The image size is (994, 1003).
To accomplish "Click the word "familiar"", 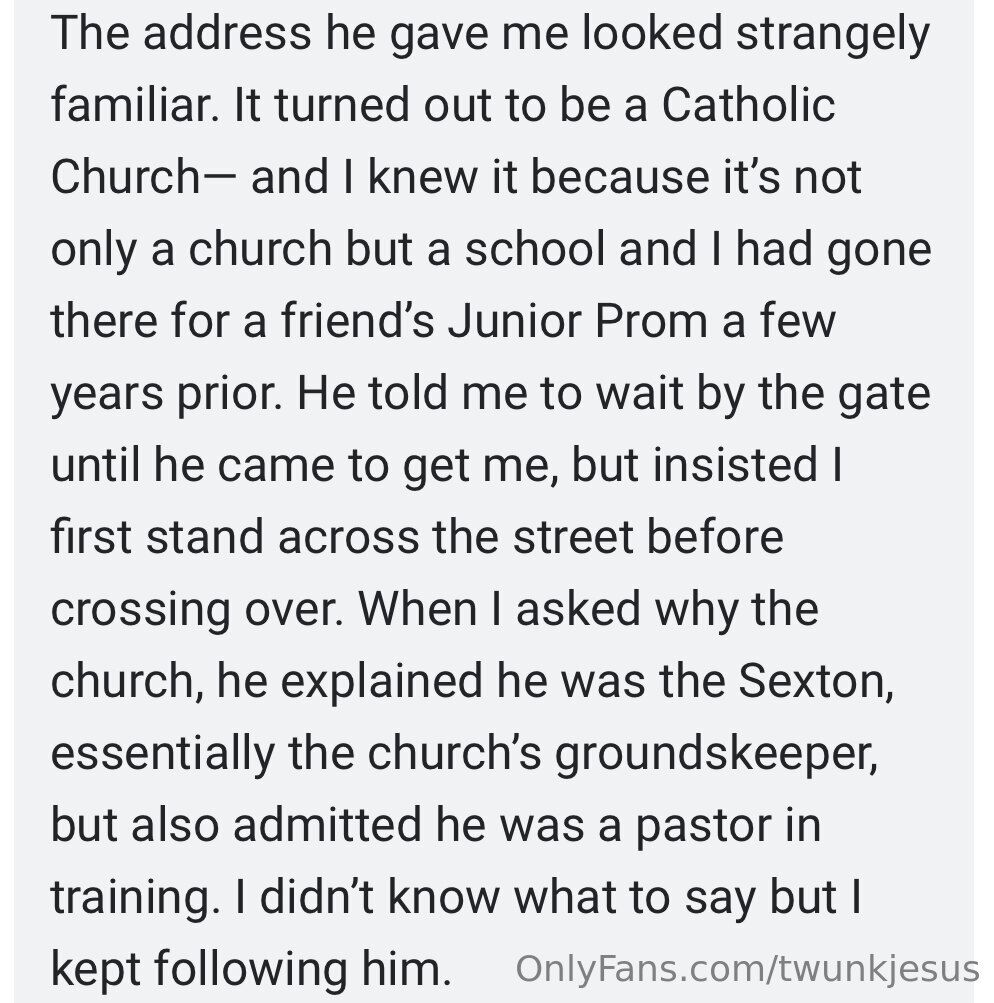I will pos(133,106).
